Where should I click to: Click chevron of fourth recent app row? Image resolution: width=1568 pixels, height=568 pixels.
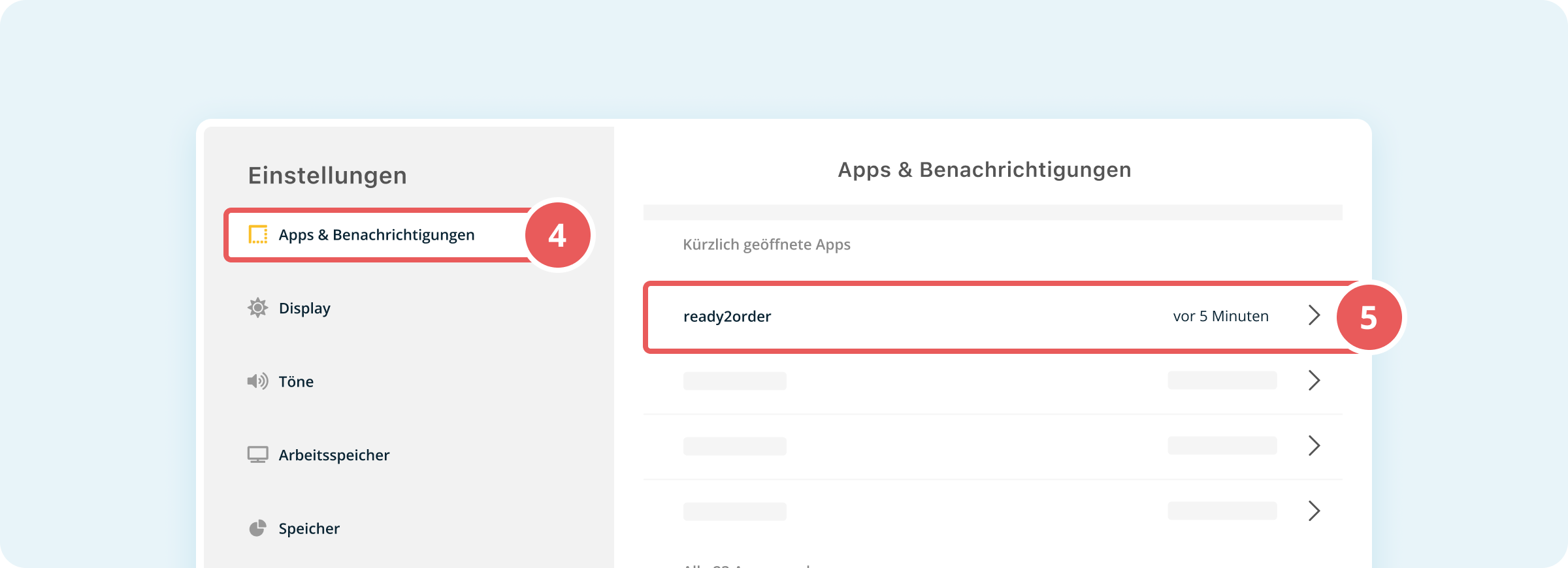1315,511
